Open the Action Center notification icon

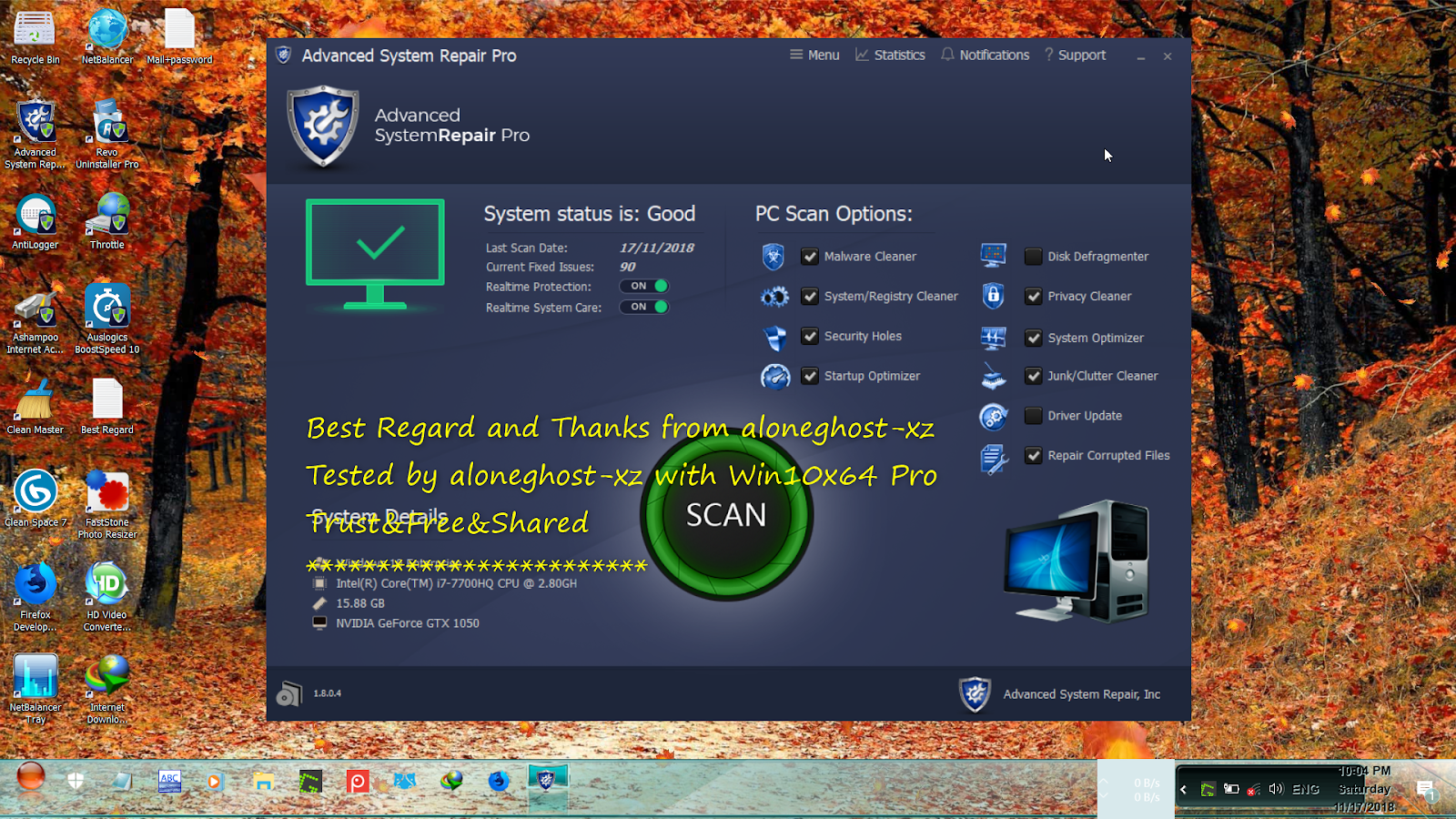[1426, 790]
